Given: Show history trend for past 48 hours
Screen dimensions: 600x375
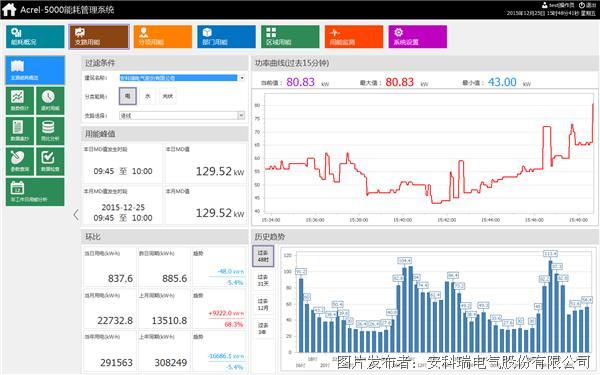Looking at the screenshot, I should (263, 256).
